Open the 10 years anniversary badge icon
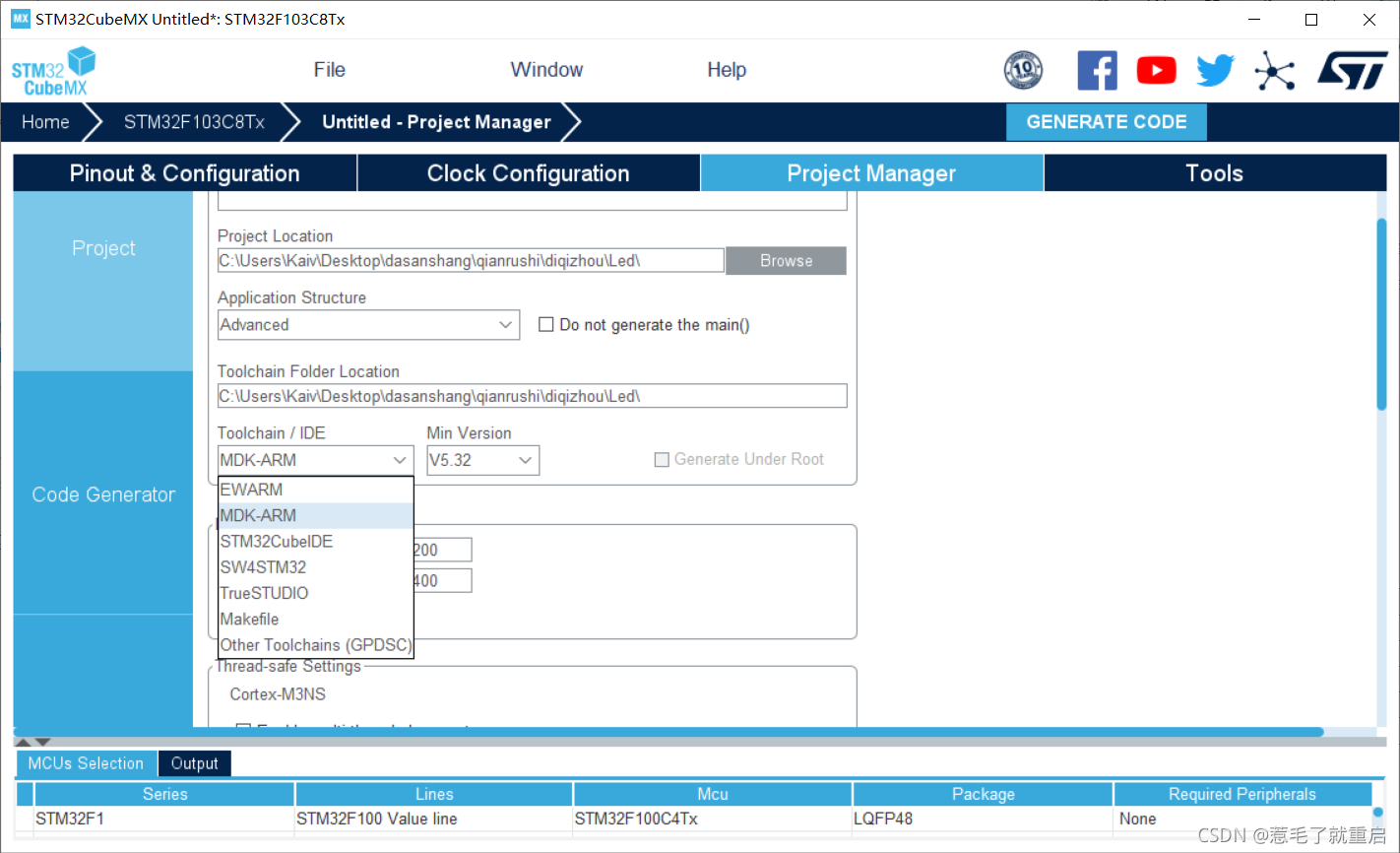The height and width of the screenshot is (853, 1400). click(x=1023, y=70)
